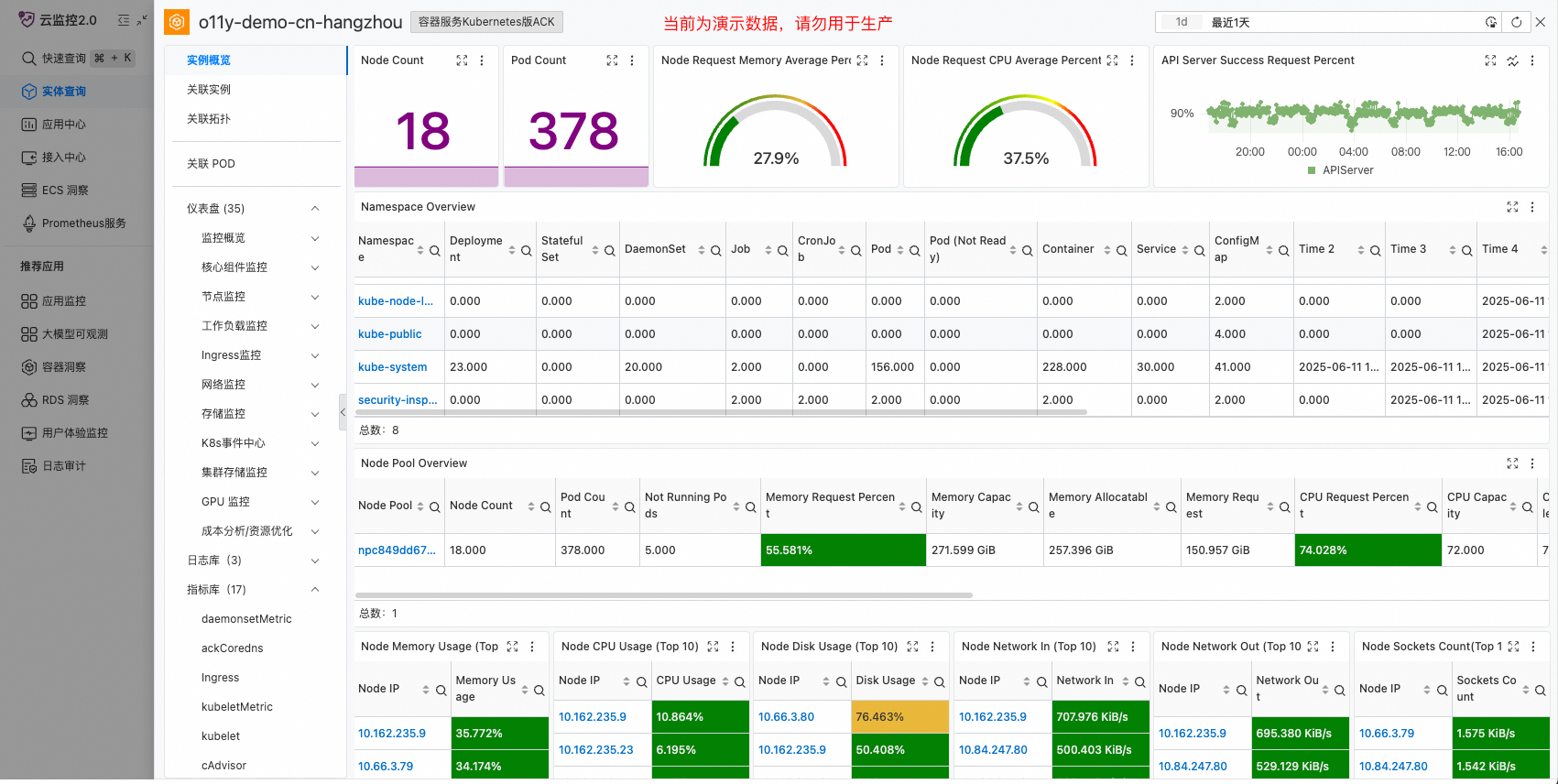Screen dimensions: 1558x784
Task: Open Pod Count panel more menu
Action: tap(632, 60)
